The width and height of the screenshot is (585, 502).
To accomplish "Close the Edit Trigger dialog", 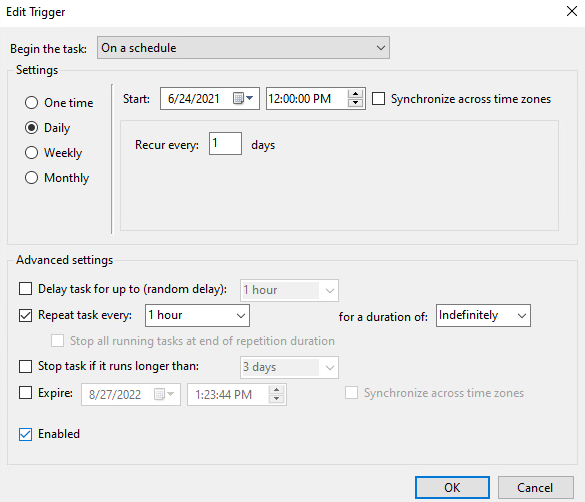I will [x=572, y=11].
